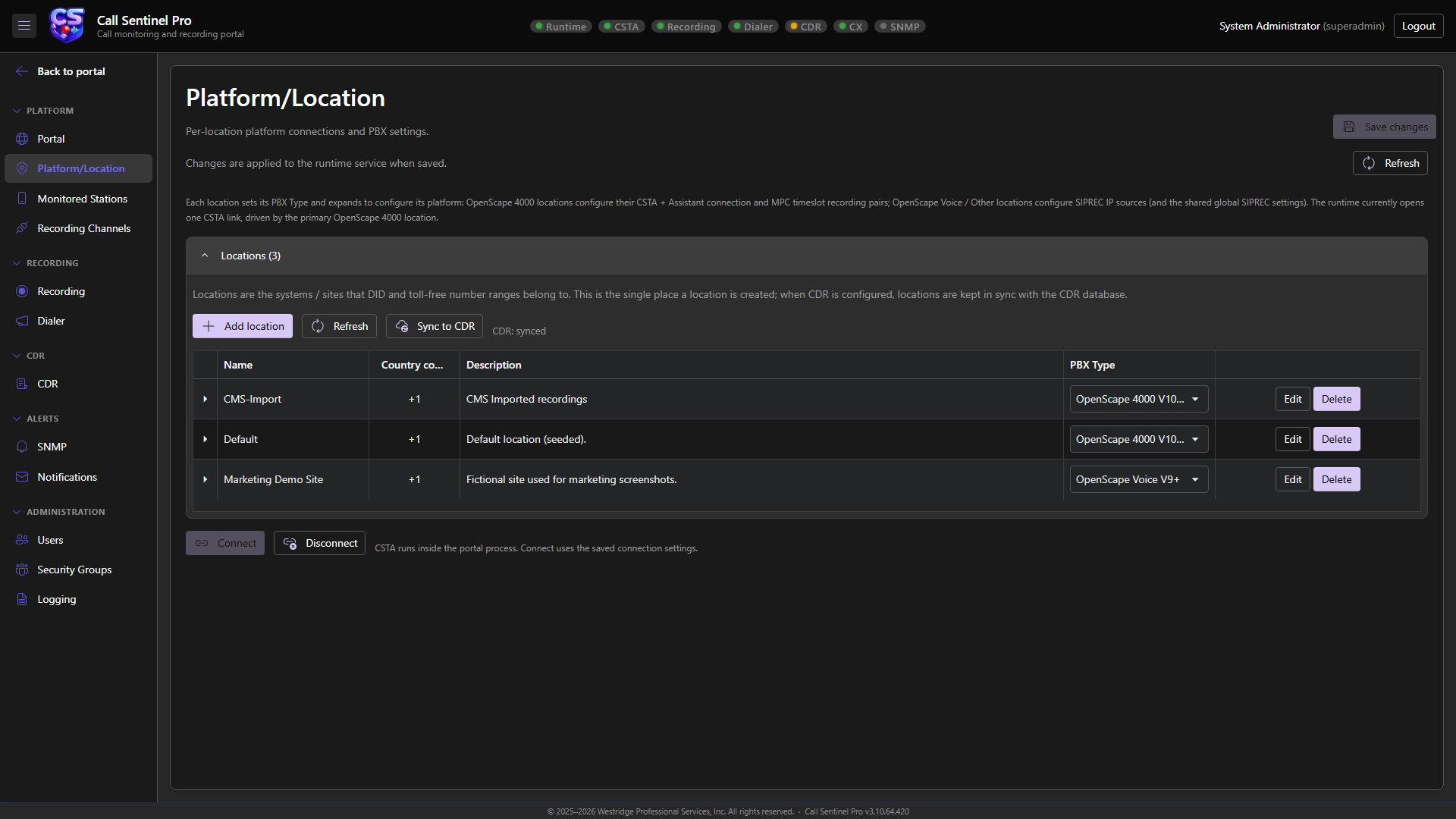Expand the CMS-Import location row
Viewport: 1456px width, 819px height.
(x=205, y=399)
